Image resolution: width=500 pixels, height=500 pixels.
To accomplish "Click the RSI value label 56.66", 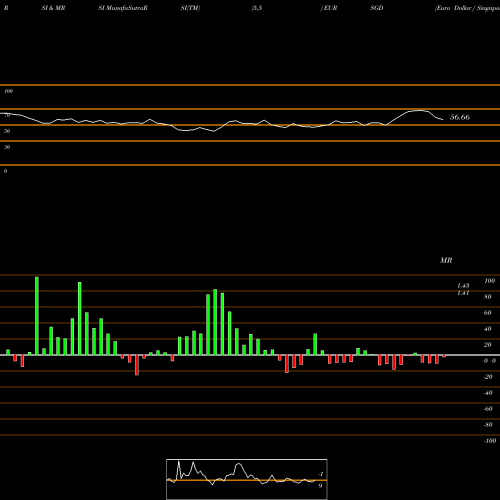I will click(460, 117).
